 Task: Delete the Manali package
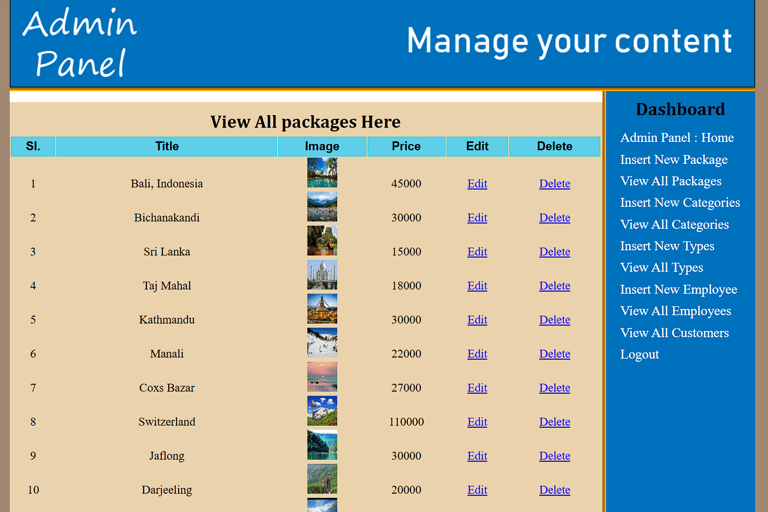(554, 354)
